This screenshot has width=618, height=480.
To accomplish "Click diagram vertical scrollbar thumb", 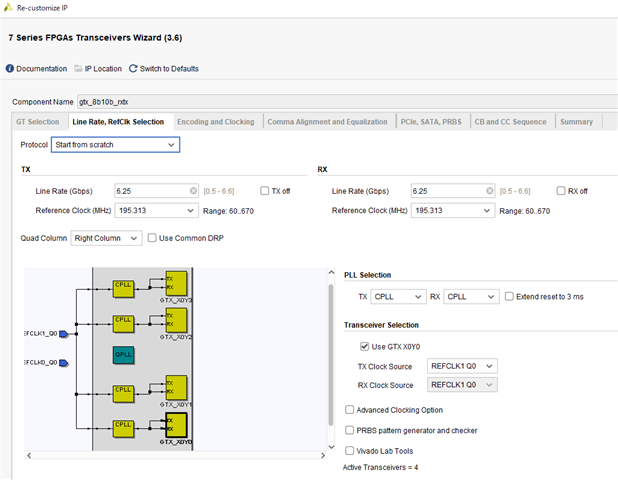I will click(331, 355).
